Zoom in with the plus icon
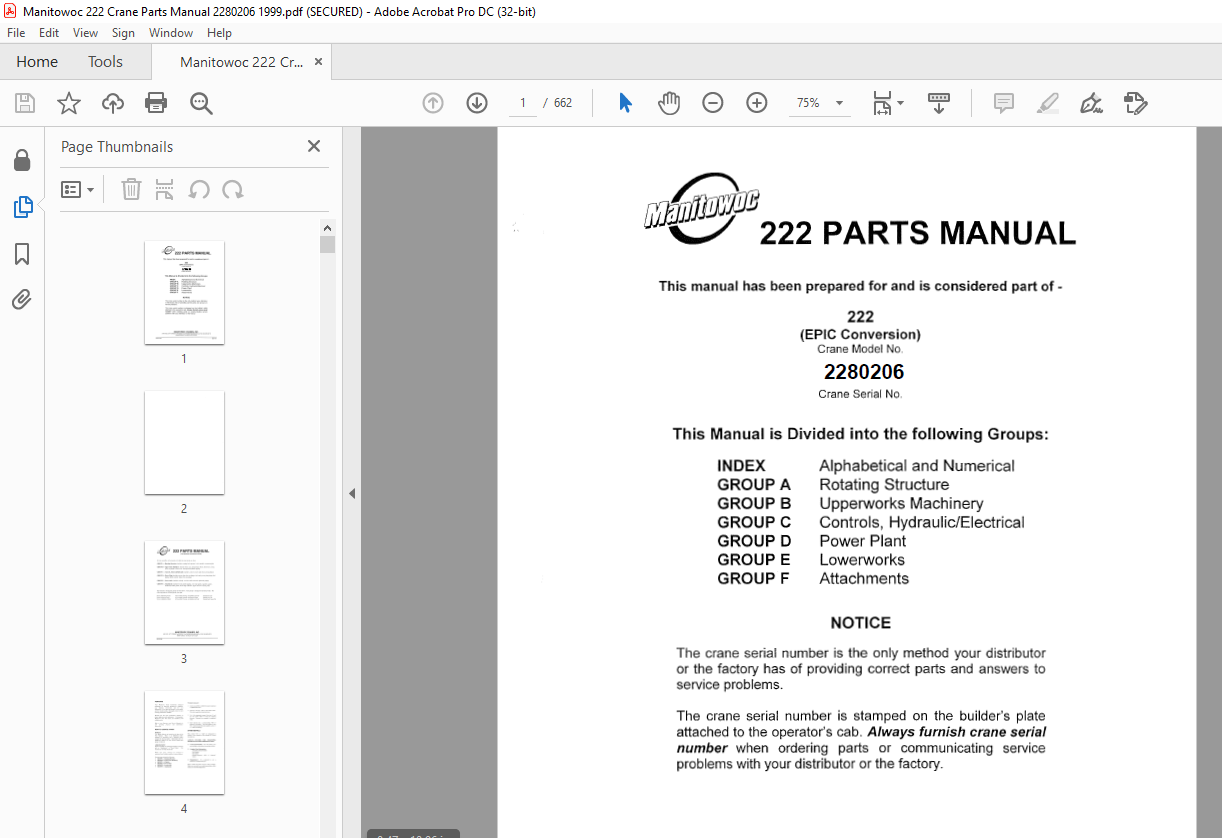 757,103
